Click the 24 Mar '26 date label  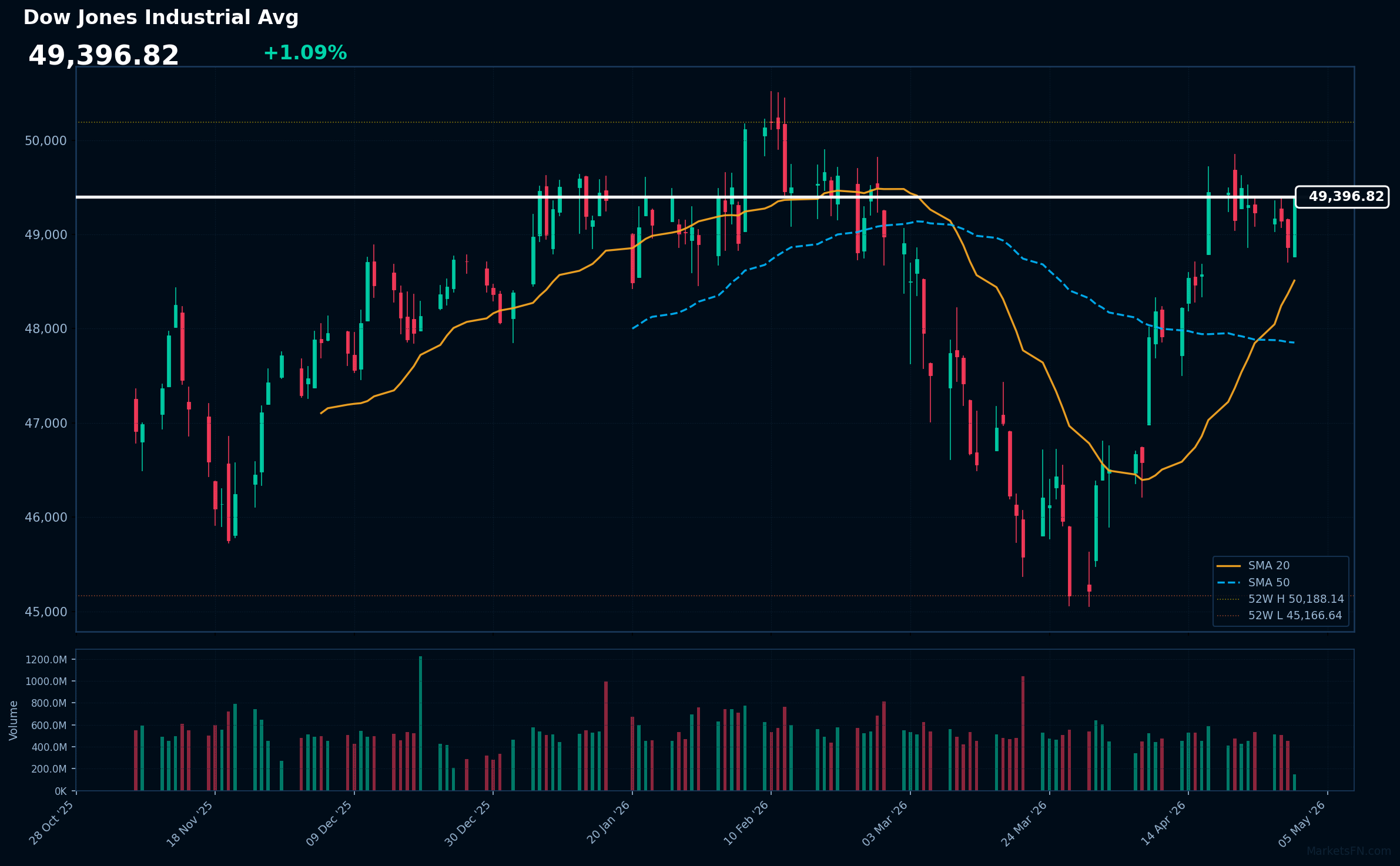(1024, 823)
